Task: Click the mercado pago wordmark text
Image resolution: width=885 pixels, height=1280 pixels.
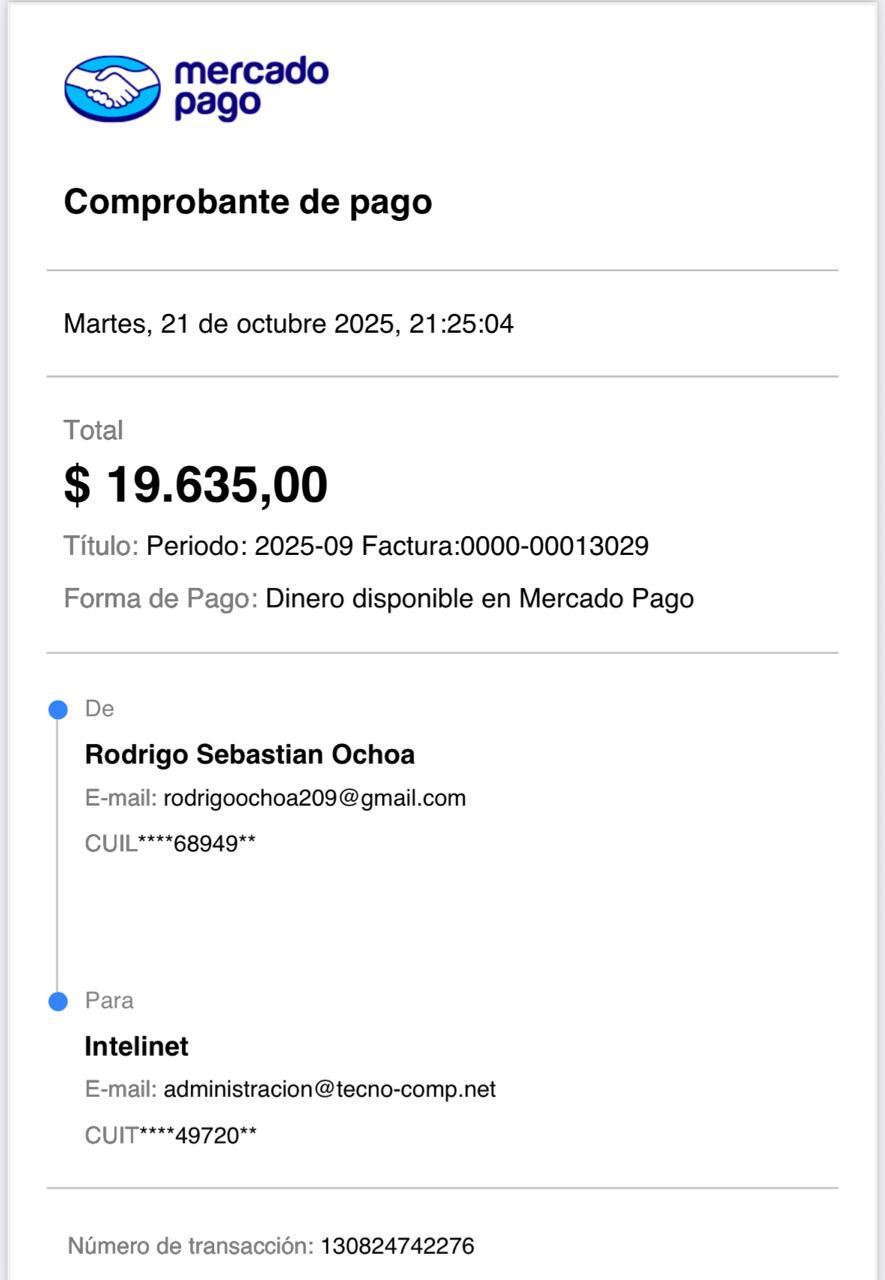Action: [250, 88]
